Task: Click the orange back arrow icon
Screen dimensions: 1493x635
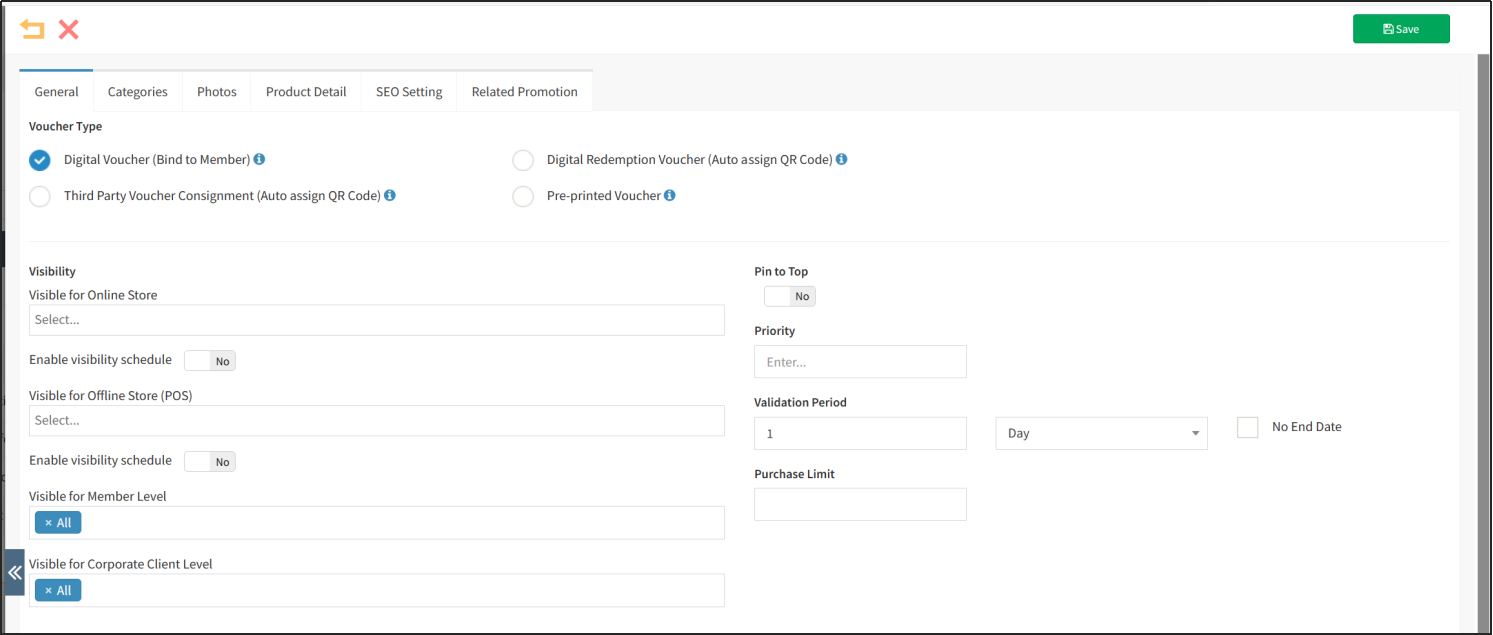Action: 32,29
